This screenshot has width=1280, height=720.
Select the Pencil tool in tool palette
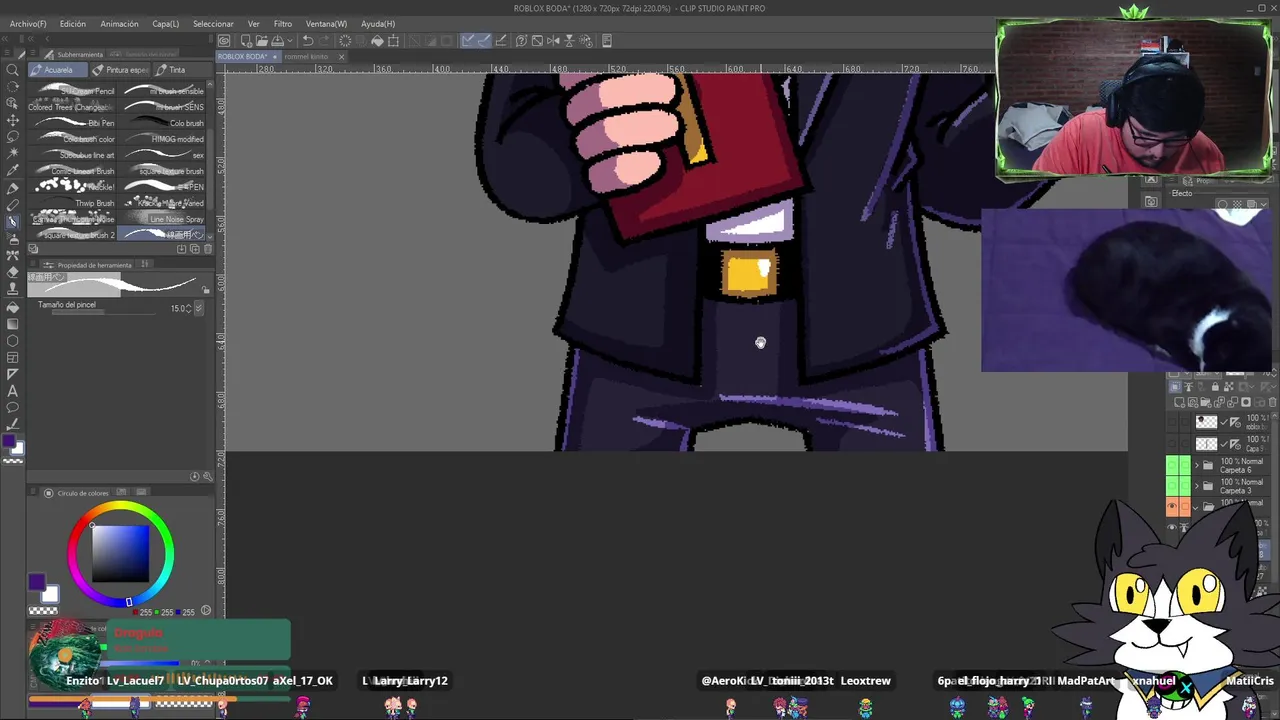[x=13, y=205]
